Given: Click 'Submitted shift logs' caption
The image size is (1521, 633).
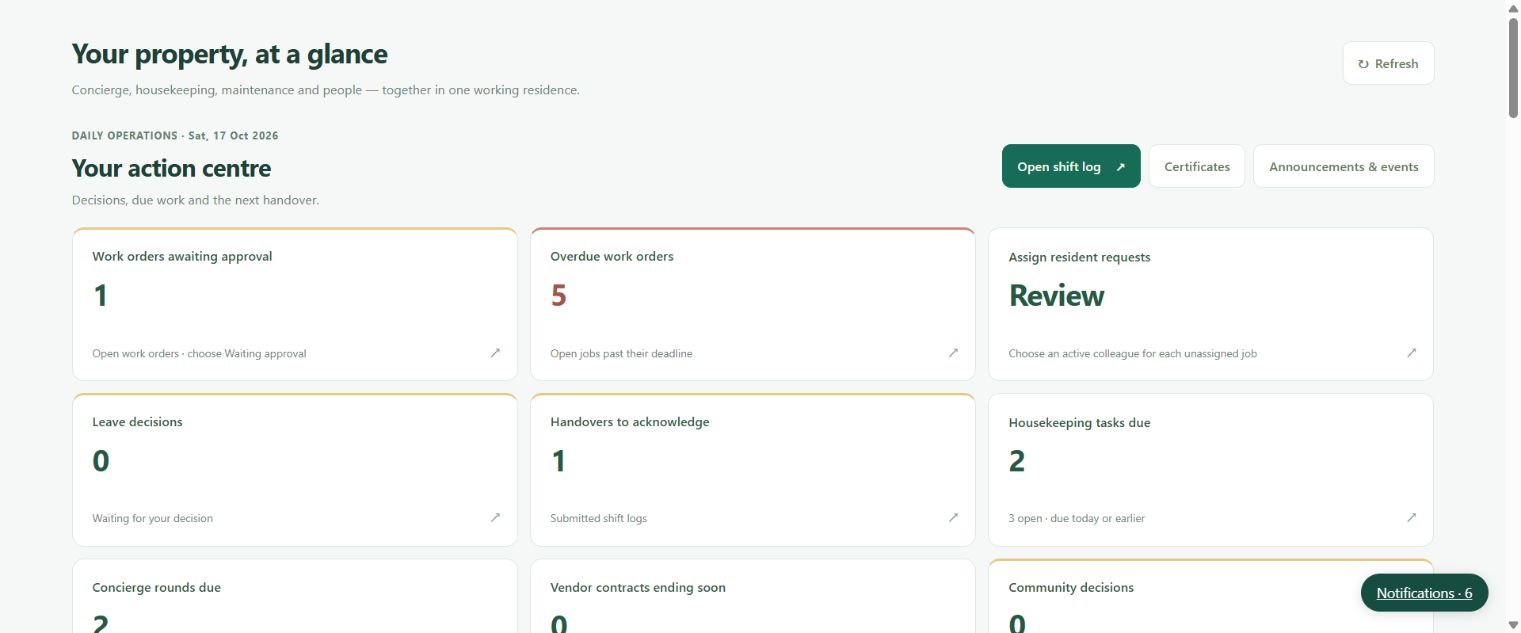Looking at the screenshot, I should click(598, 519).
